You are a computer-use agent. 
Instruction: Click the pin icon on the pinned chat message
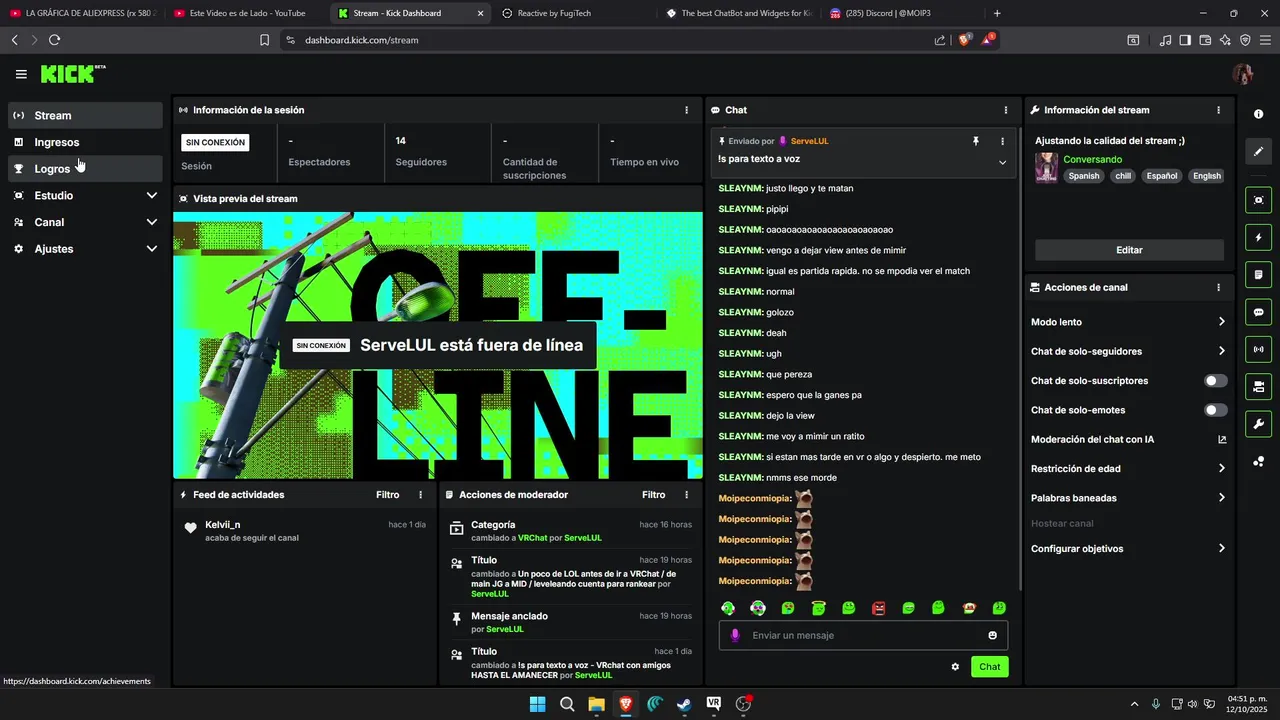point(976,142)
